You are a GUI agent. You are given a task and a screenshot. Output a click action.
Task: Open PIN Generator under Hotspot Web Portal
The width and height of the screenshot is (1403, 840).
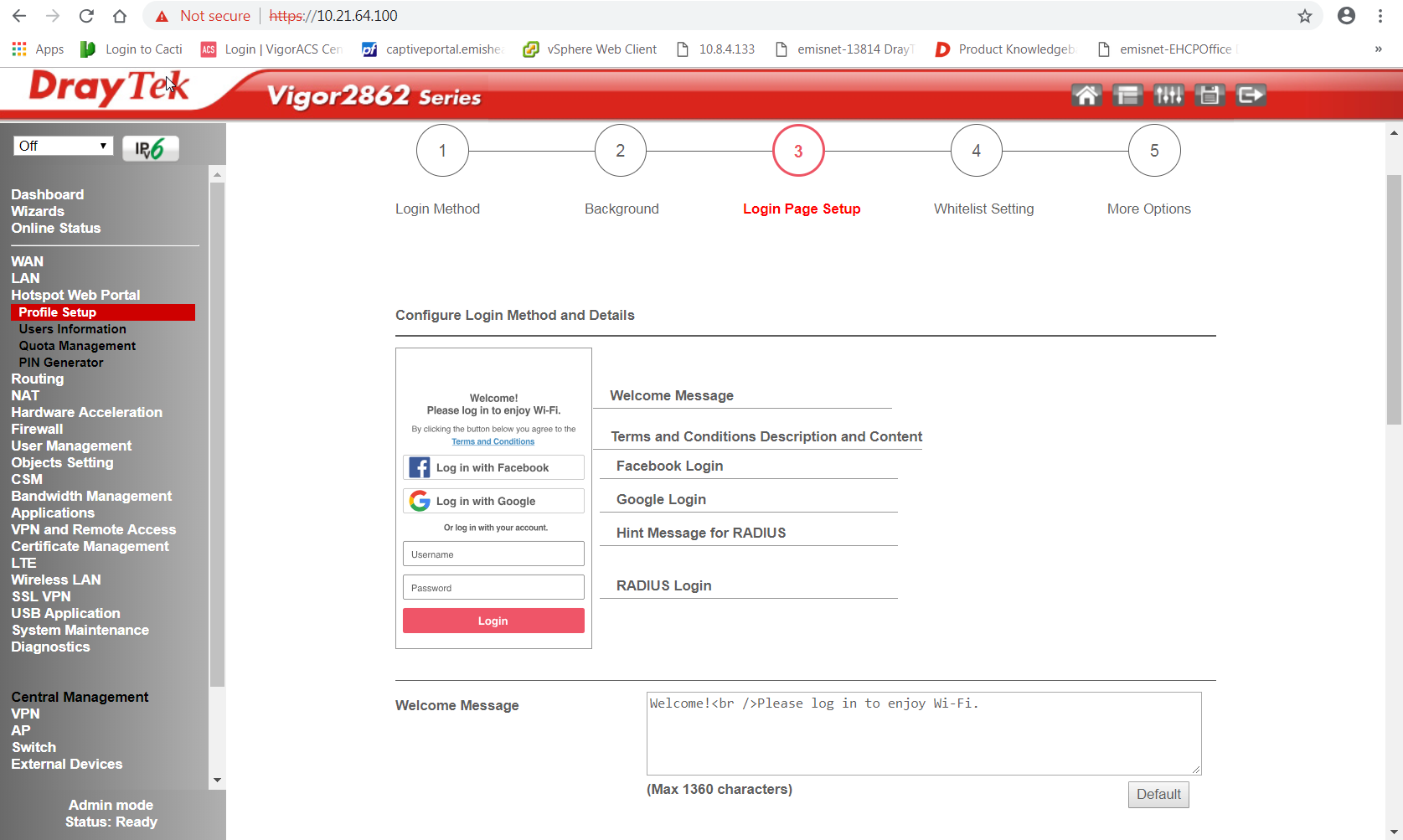click(61, 363)
